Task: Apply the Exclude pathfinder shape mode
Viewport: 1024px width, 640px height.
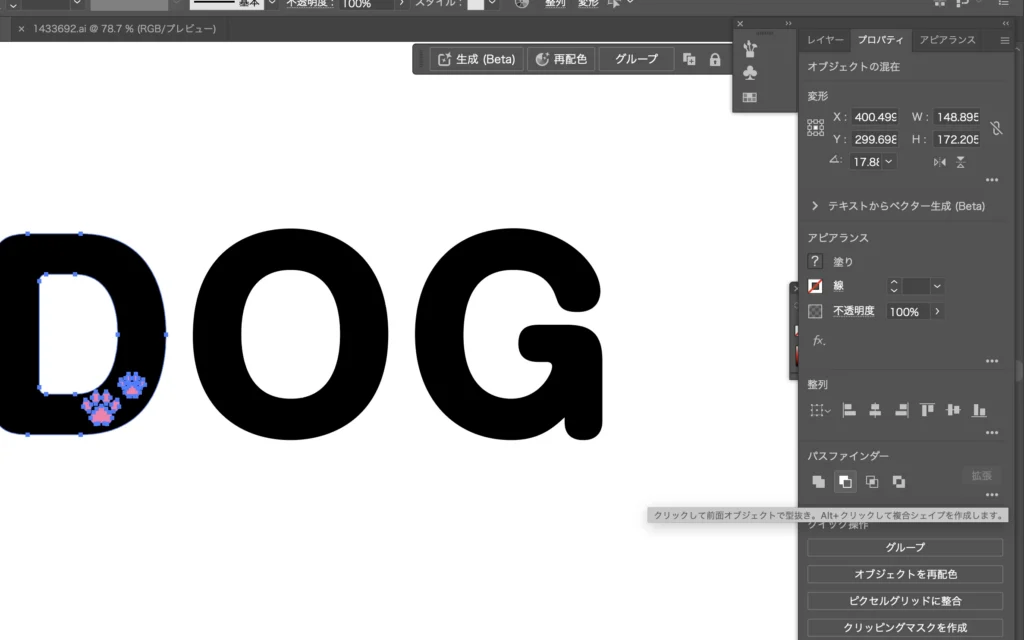Action: tap(899, 482)
